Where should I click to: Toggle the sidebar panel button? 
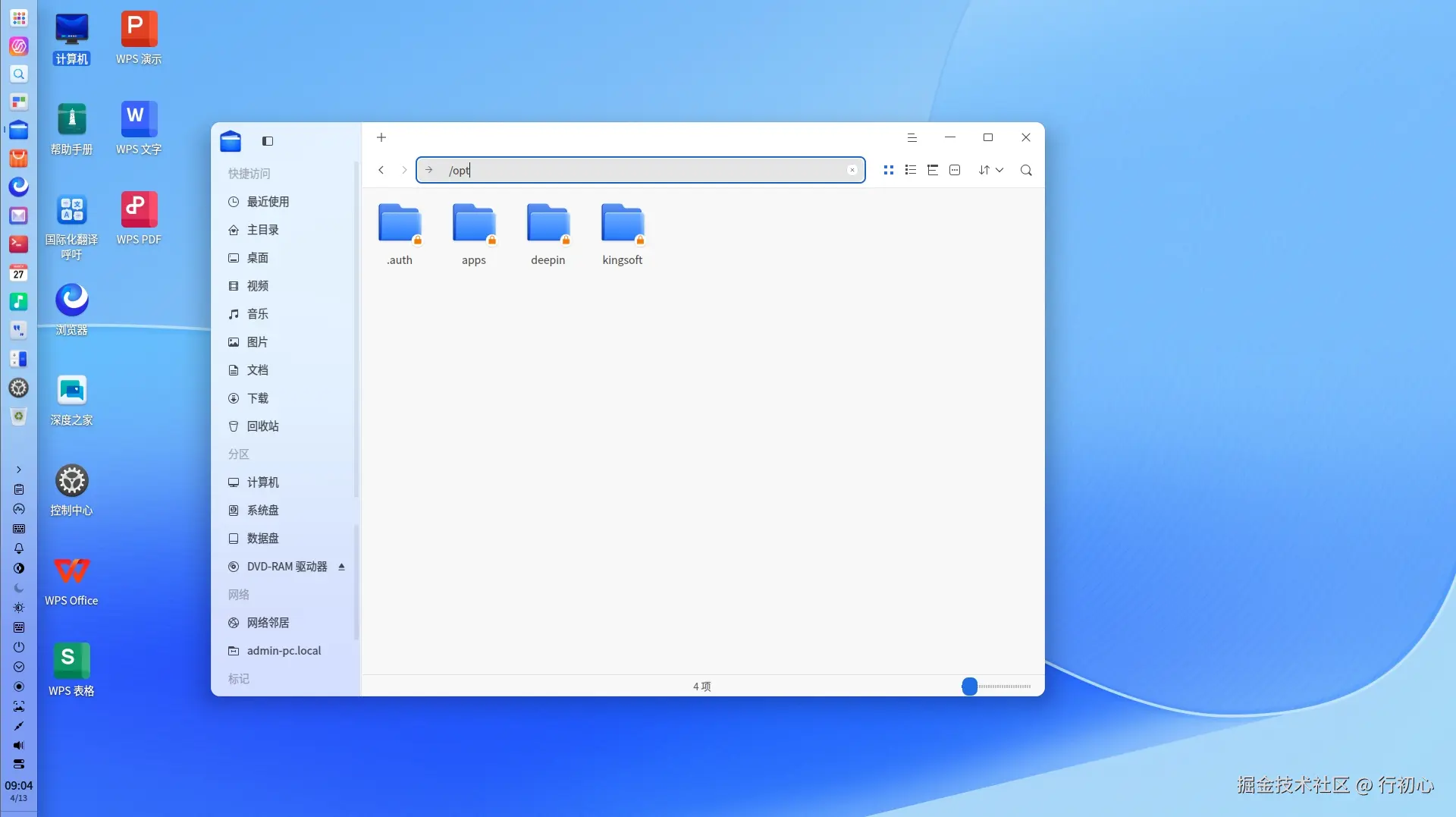[268, 141]
